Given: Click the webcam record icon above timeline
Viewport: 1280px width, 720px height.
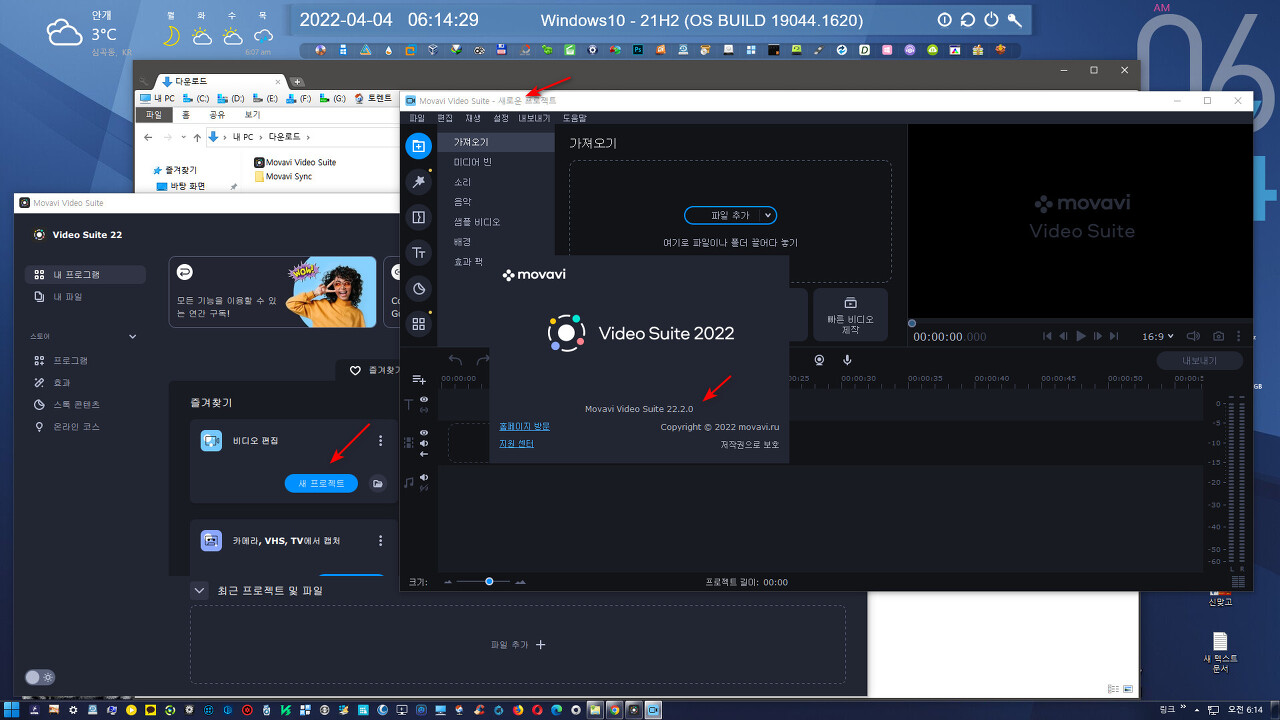Looking at the screenshot, I should 819,360.
